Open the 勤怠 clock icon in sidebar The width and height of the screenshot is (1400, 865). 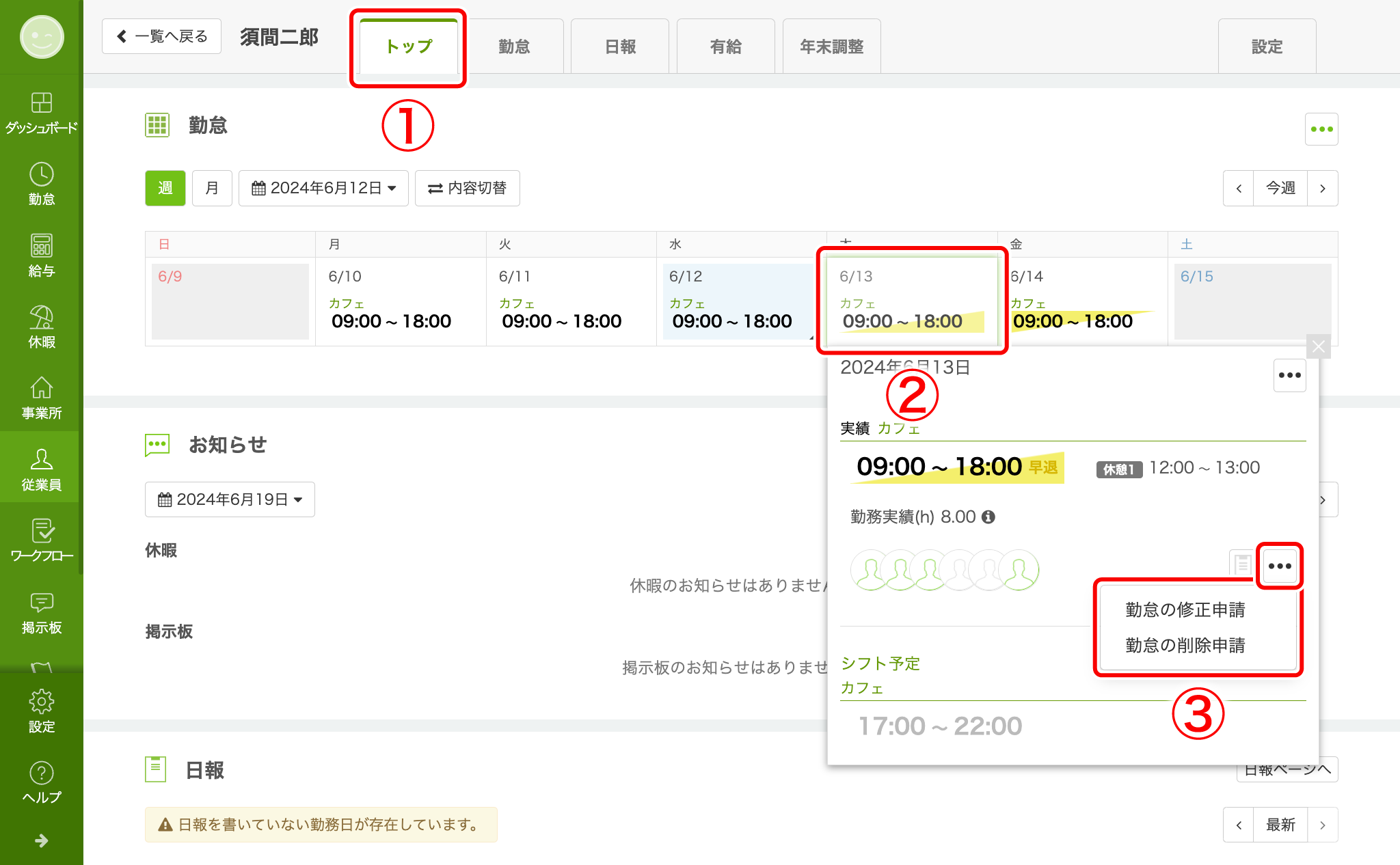click(x=41, y=184)
